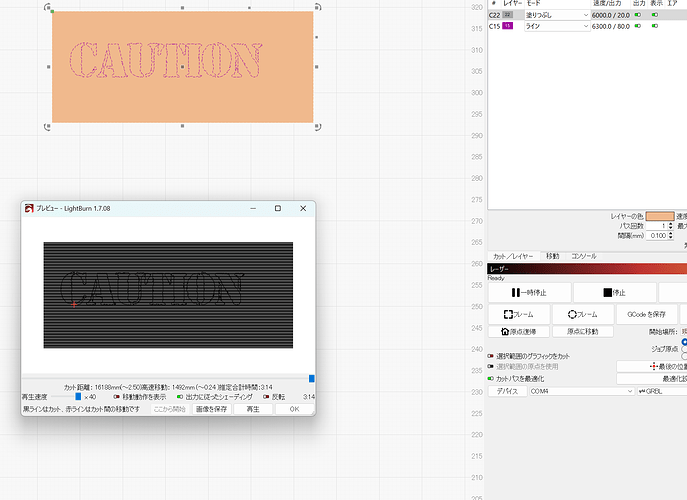Open the C15 mode dropdown ライン
The height and width of the screenshot is (500, 687).
tap(556, 26)
